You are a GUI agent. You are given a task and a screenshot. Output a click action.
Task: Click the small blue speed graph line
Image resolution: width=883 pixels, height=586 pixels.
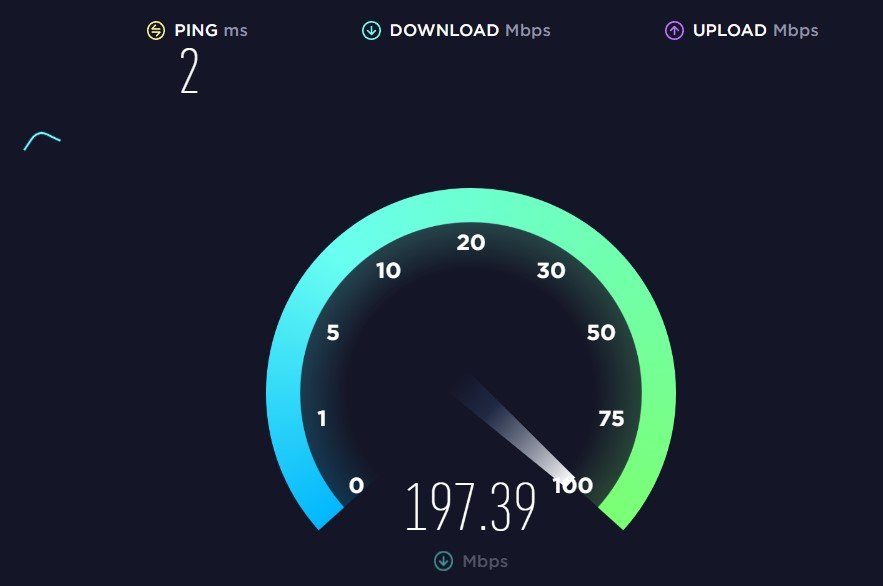coord(42,141)
